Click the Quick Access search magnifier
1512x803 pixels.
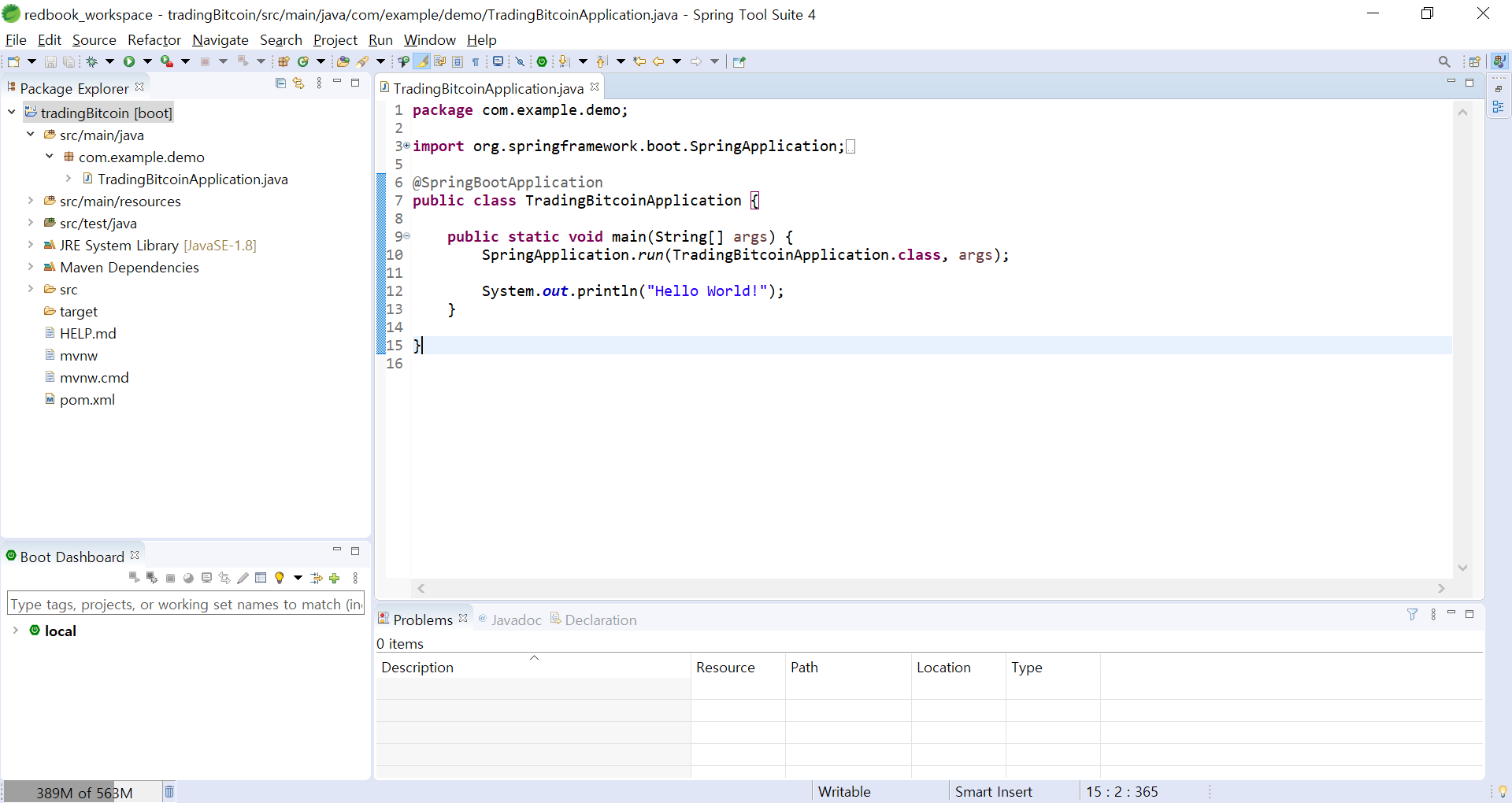pos(1444,61)
